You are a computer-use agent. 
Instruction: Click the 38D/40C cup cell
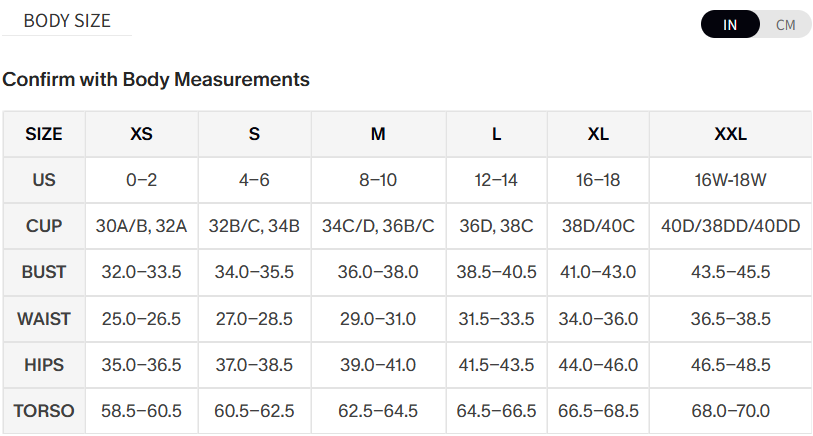(598, 226)
